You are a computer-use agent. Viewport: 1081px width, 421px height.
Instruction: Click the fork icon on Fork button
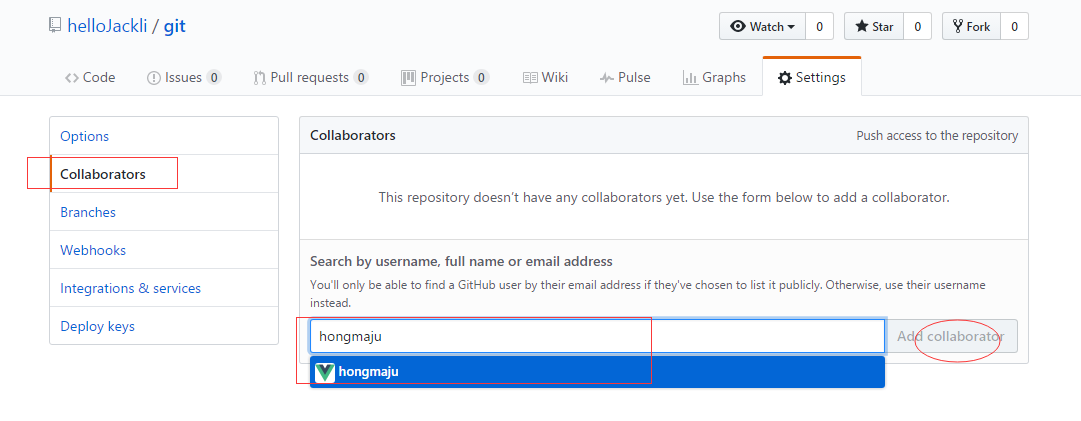[x=958, y=26]
